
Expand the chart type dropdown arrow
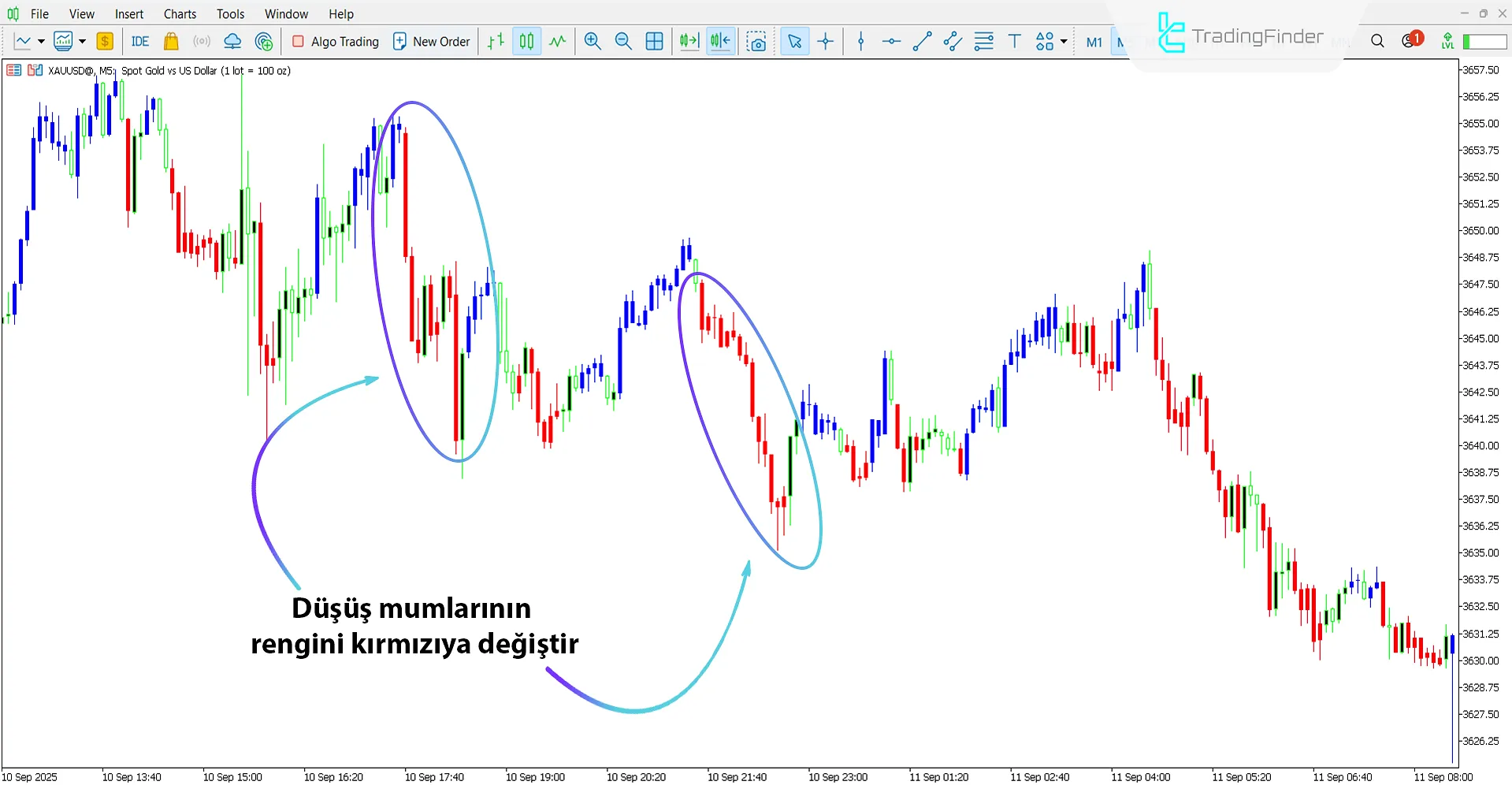[41, 42]
